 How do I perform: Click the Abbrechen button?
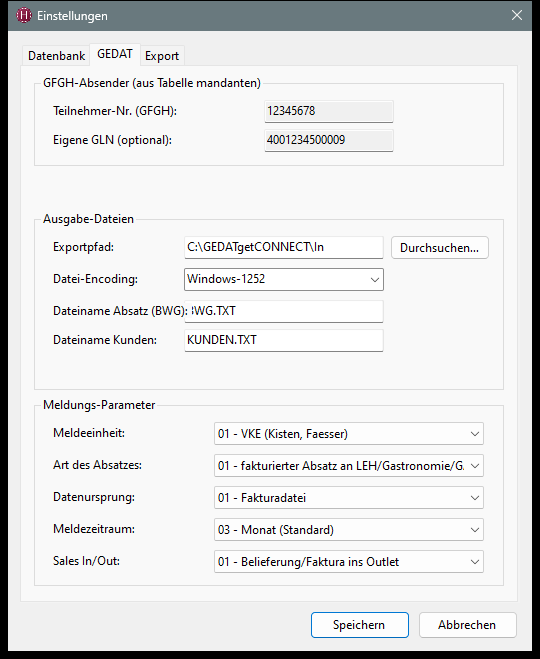tap(467, 625)
